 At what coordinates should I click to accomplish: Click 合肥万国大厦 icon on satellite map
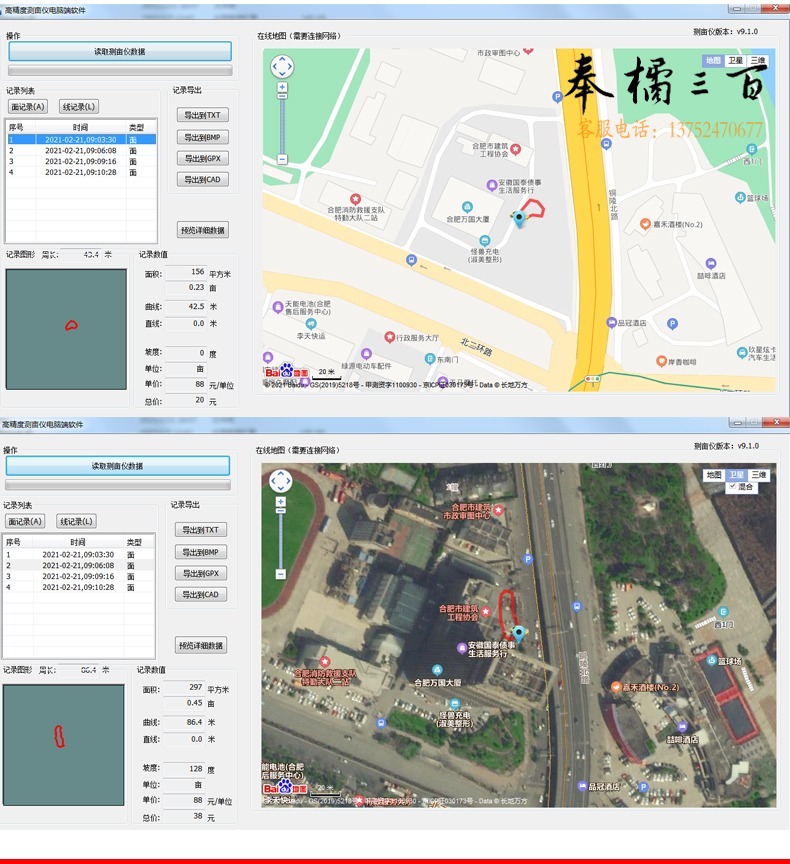tap(437, 669)
